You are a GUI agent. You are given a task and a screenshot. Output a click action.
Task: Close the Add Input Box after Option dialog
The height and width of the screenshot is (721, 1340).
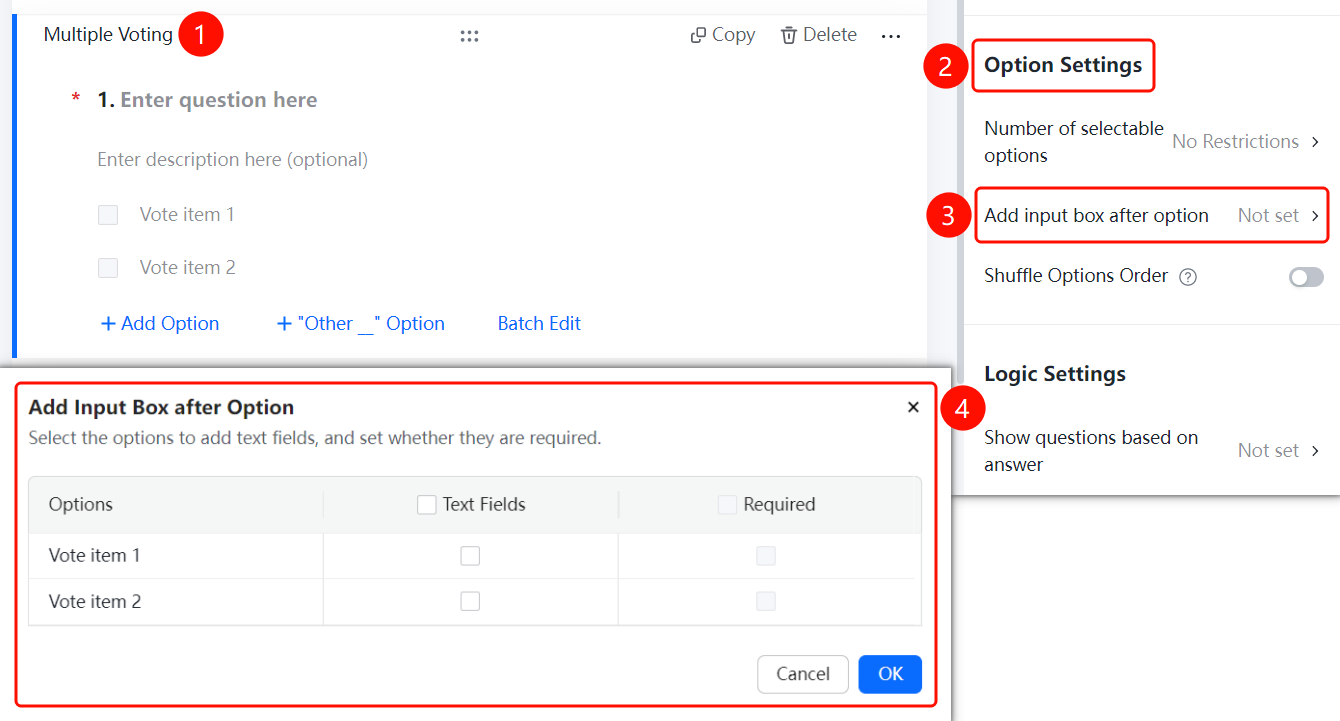(913, 407)
